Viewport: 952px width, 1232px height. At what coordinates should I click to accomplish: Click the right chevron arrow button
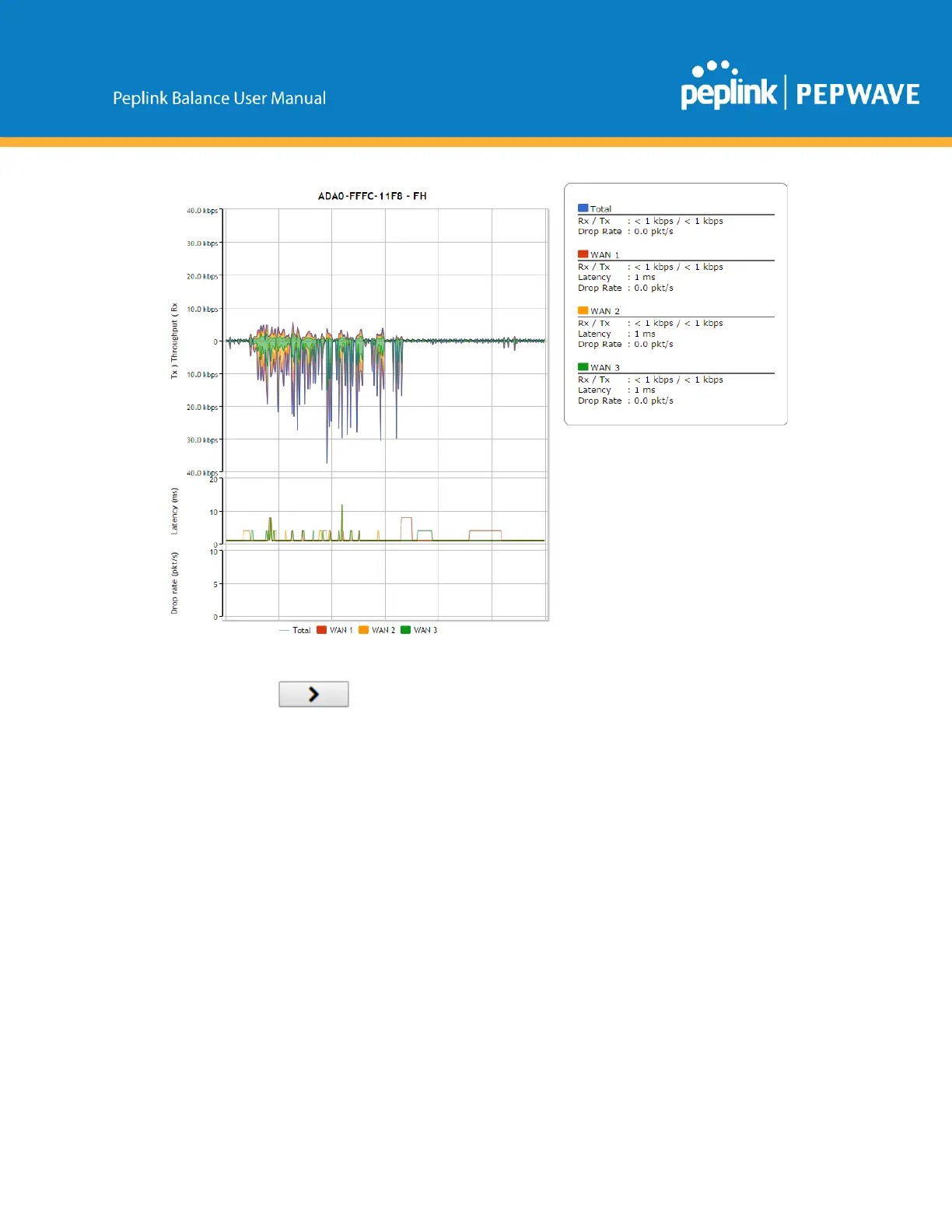click(313, 694)
